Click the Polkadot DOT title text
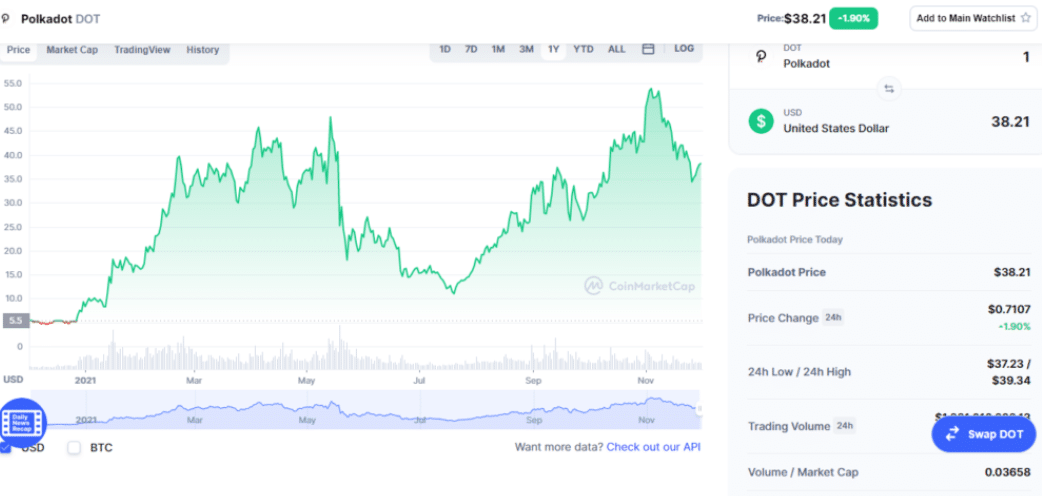 pos(60,19)
